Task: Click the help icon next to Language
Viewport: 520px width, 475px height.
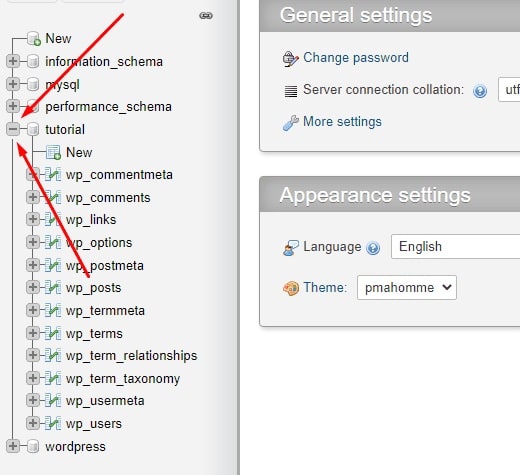Action: click(373, 248)
